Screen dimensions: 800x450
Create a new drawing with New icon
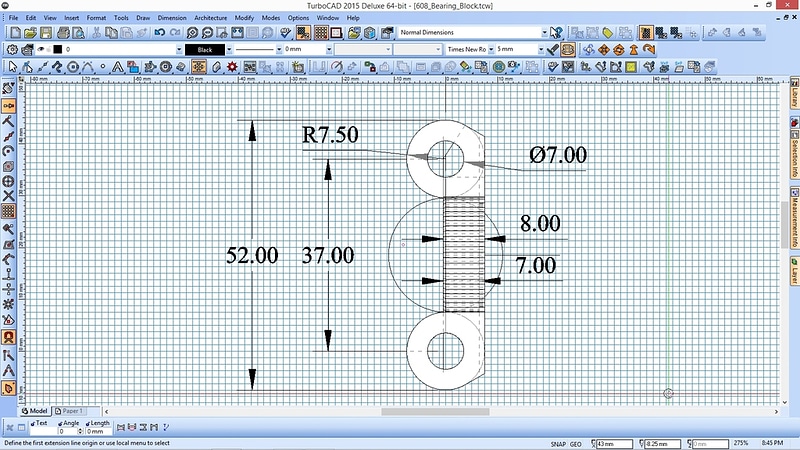pos(15,33)
